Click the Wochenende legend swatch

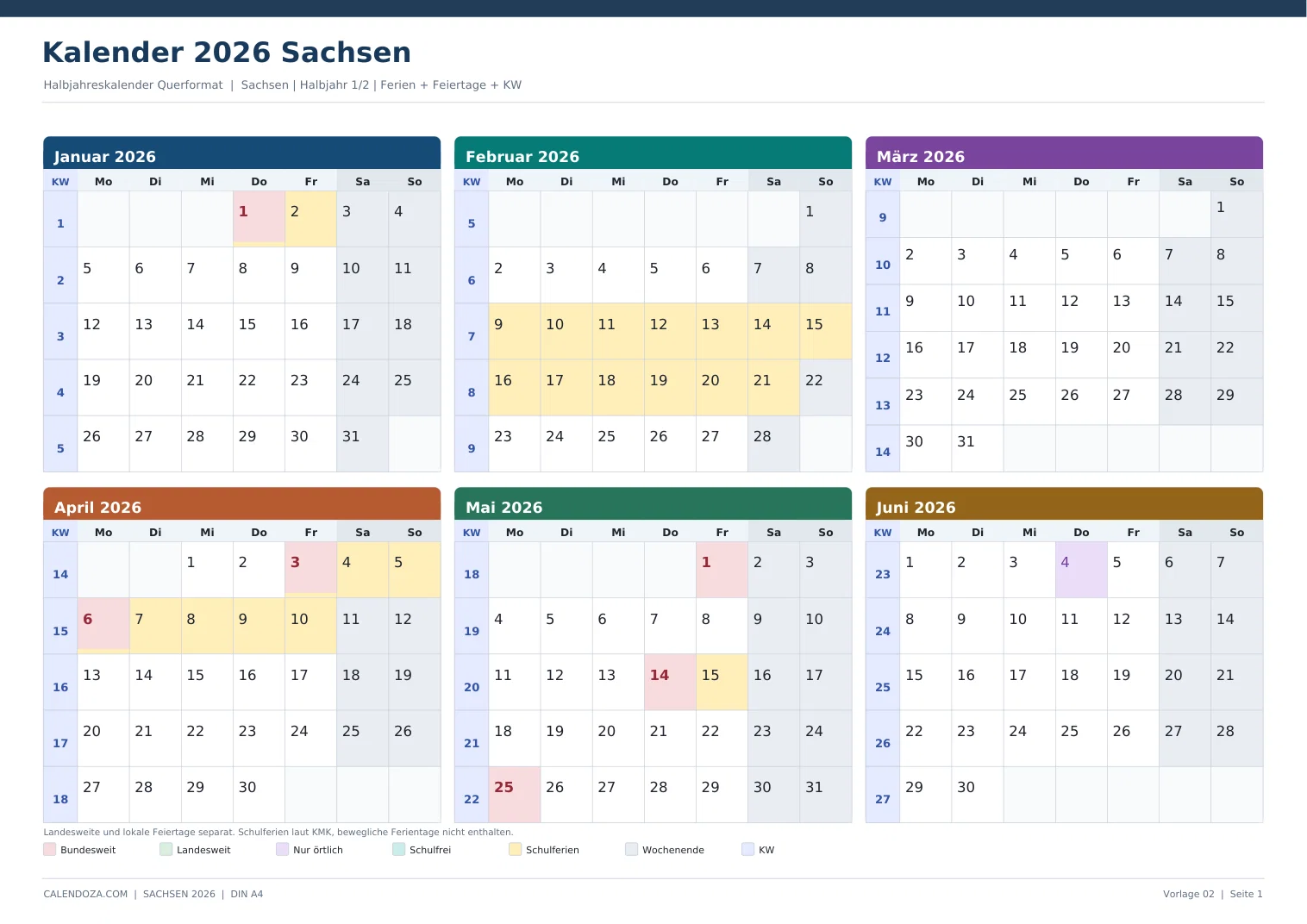(x=631, y=849)
